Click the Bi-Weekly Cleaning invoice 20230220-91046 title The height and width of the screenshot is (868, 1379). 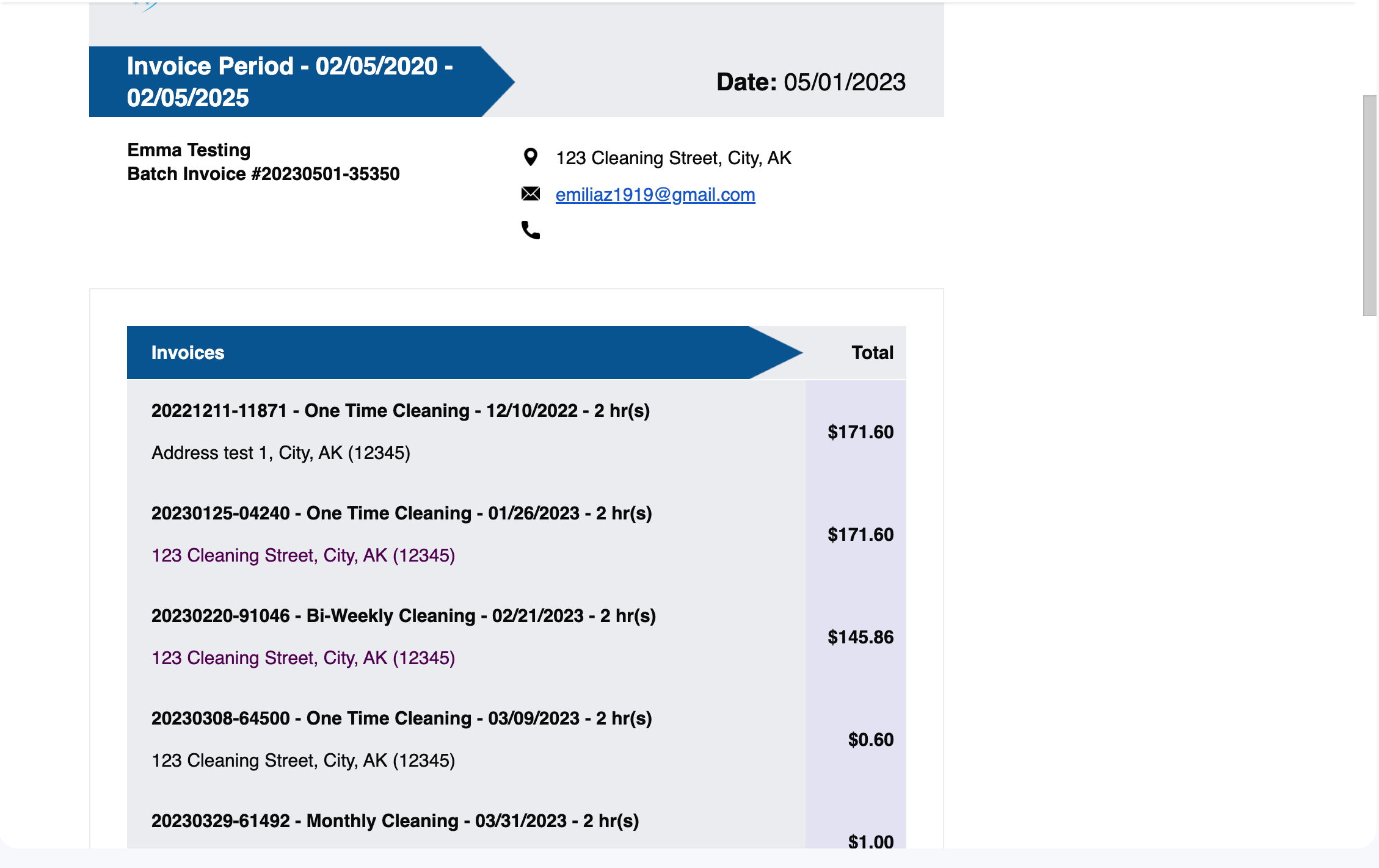pos(403,616)
